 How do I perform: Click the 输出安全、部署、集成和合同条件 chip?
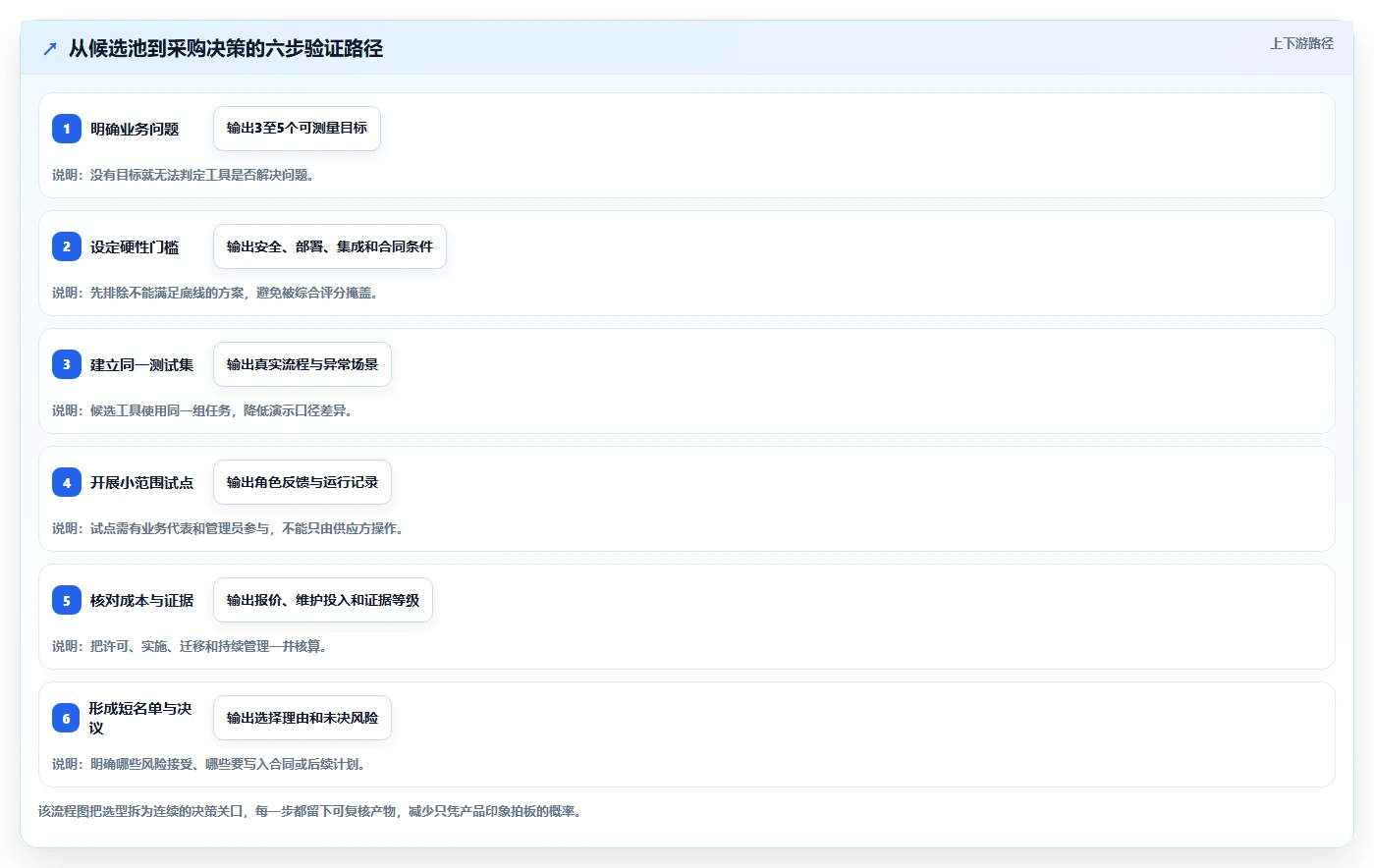point(330,246)
